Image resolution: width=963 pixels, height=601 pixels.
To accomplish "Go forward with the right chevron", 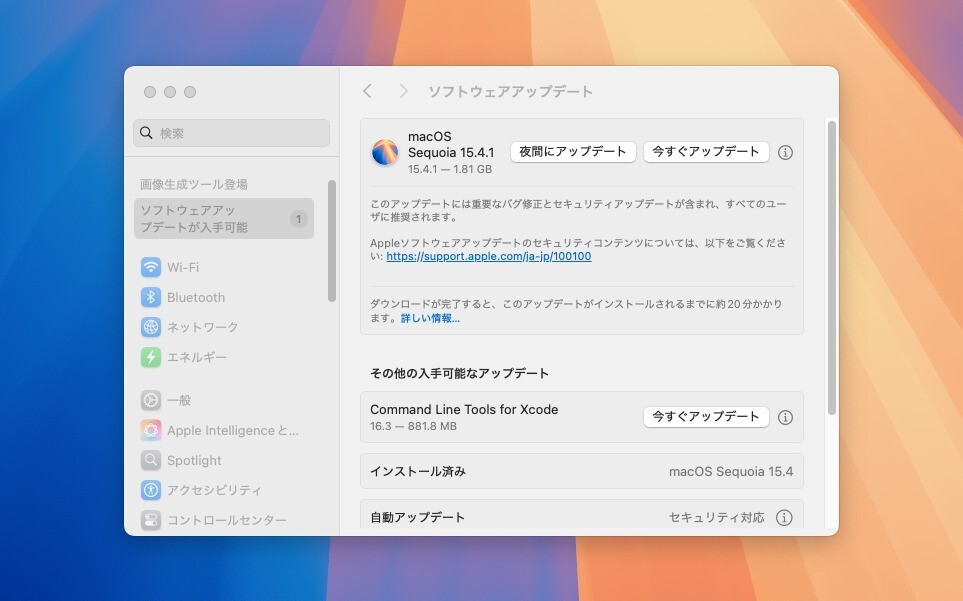I will [404, 91].
